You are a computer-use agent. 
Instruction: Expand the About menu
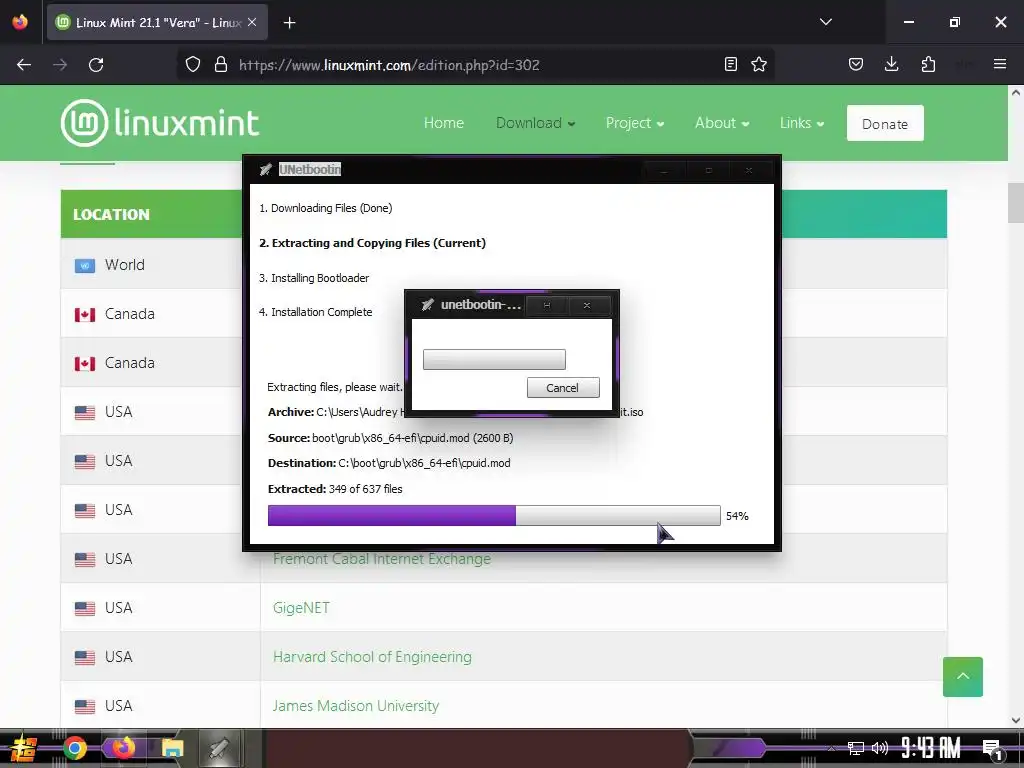click(722, 123)
